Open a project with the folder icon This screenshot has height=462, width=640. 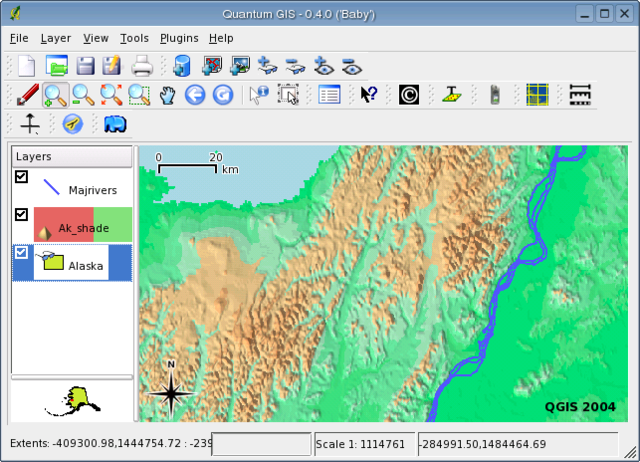[57, 67]
